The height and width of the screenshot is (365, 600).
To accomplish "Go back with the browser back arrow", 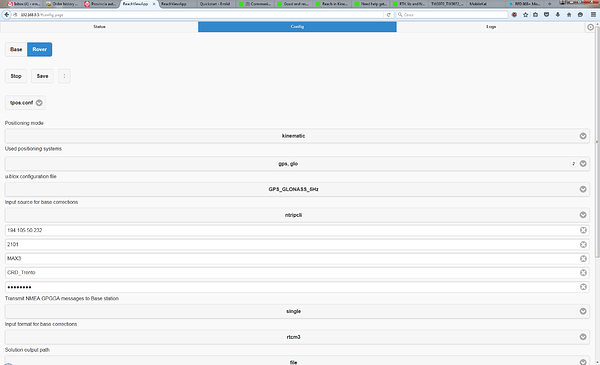I will 7,15.
